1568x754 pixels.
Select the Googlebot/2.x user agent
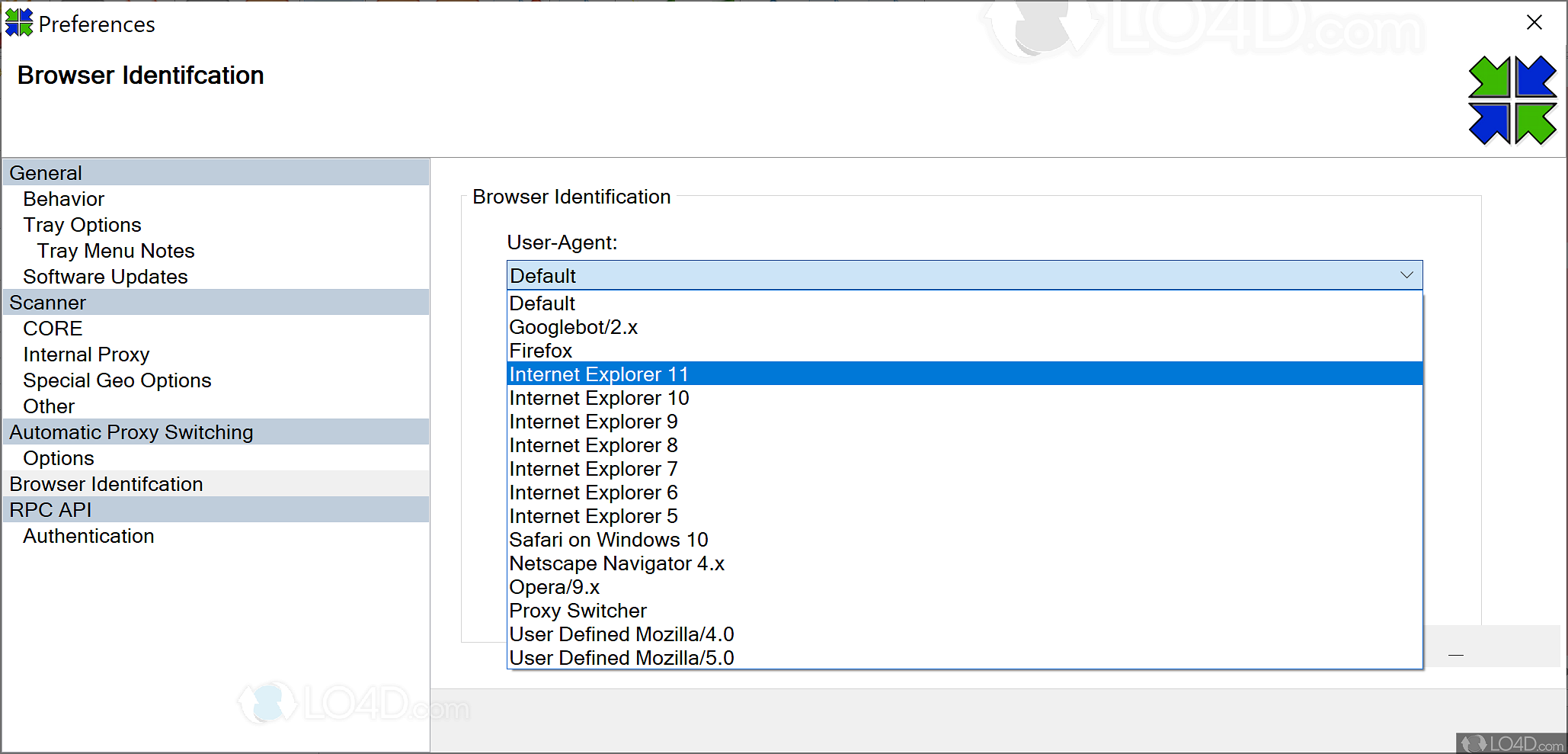(573, 327)
